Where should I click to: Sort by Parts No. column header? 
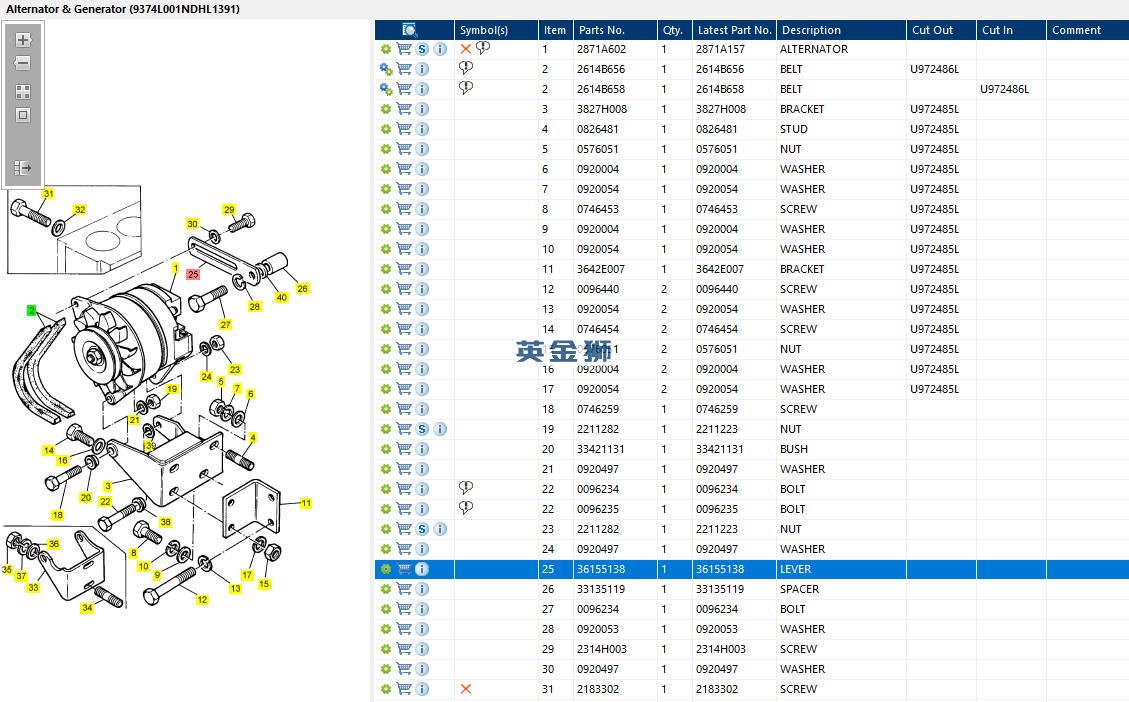(x=615, y=30)
